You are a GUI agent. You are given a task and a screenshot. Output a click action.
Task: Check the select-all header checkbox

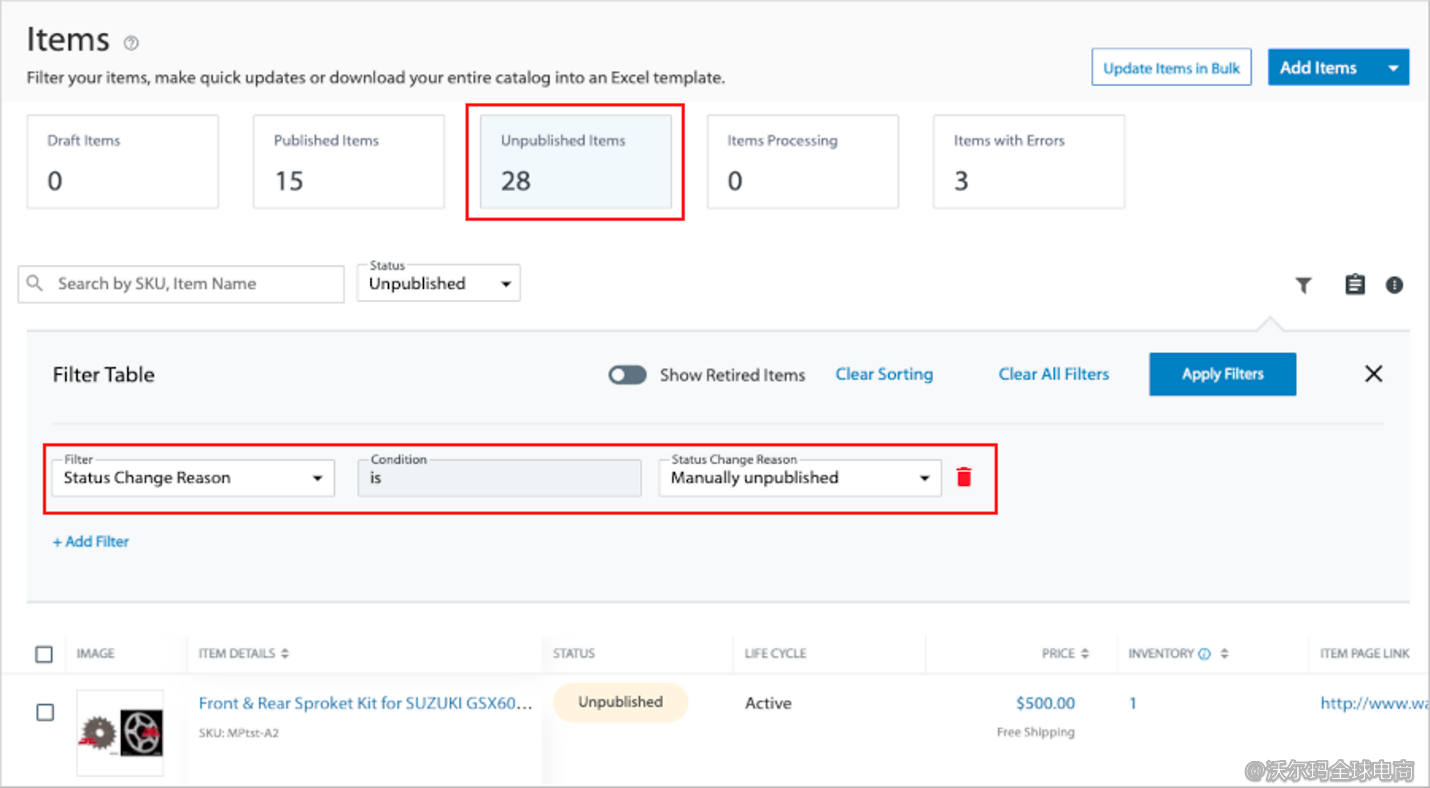pyautogui.click(x=44, y=654)
